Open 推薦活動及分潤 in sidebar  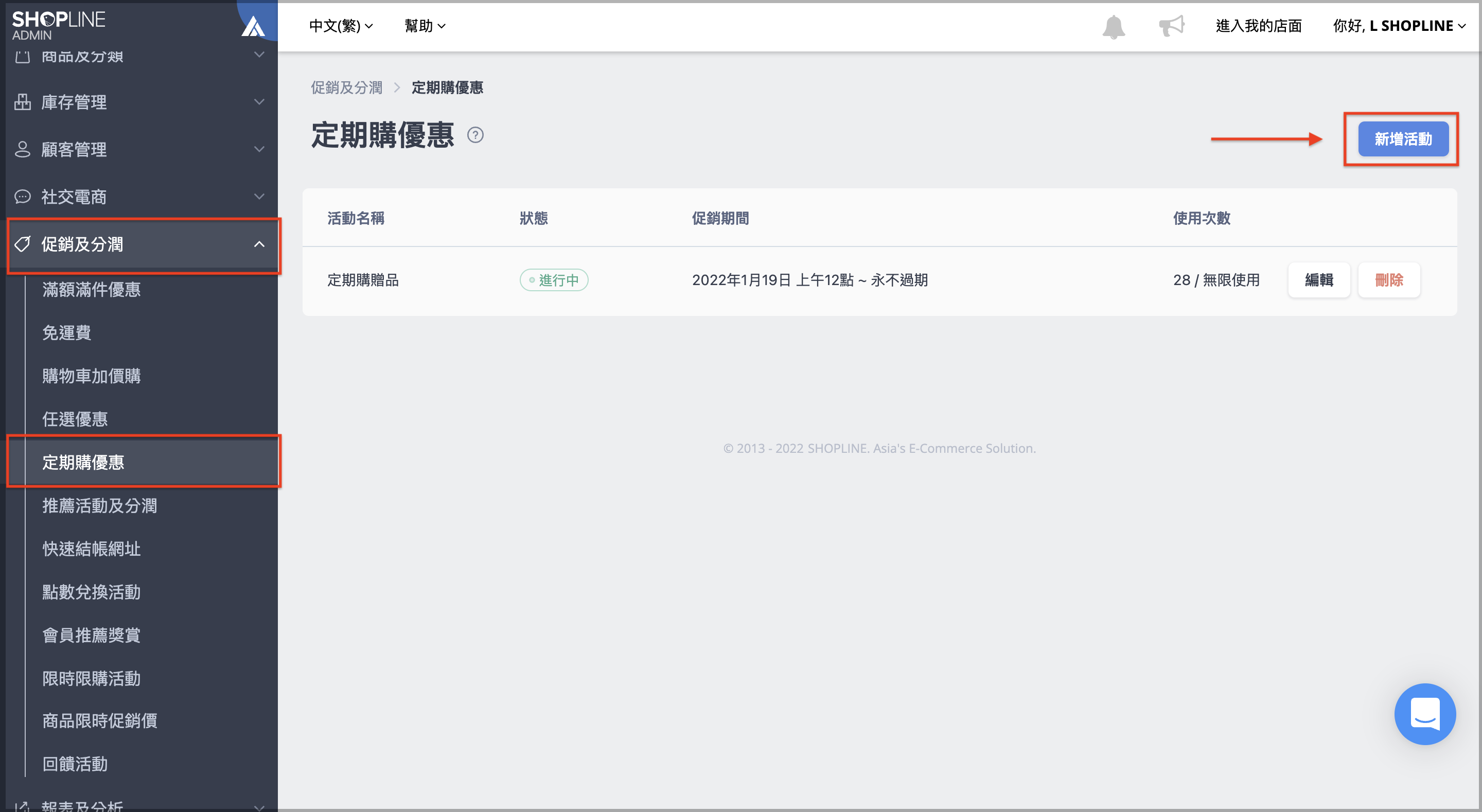99,505
